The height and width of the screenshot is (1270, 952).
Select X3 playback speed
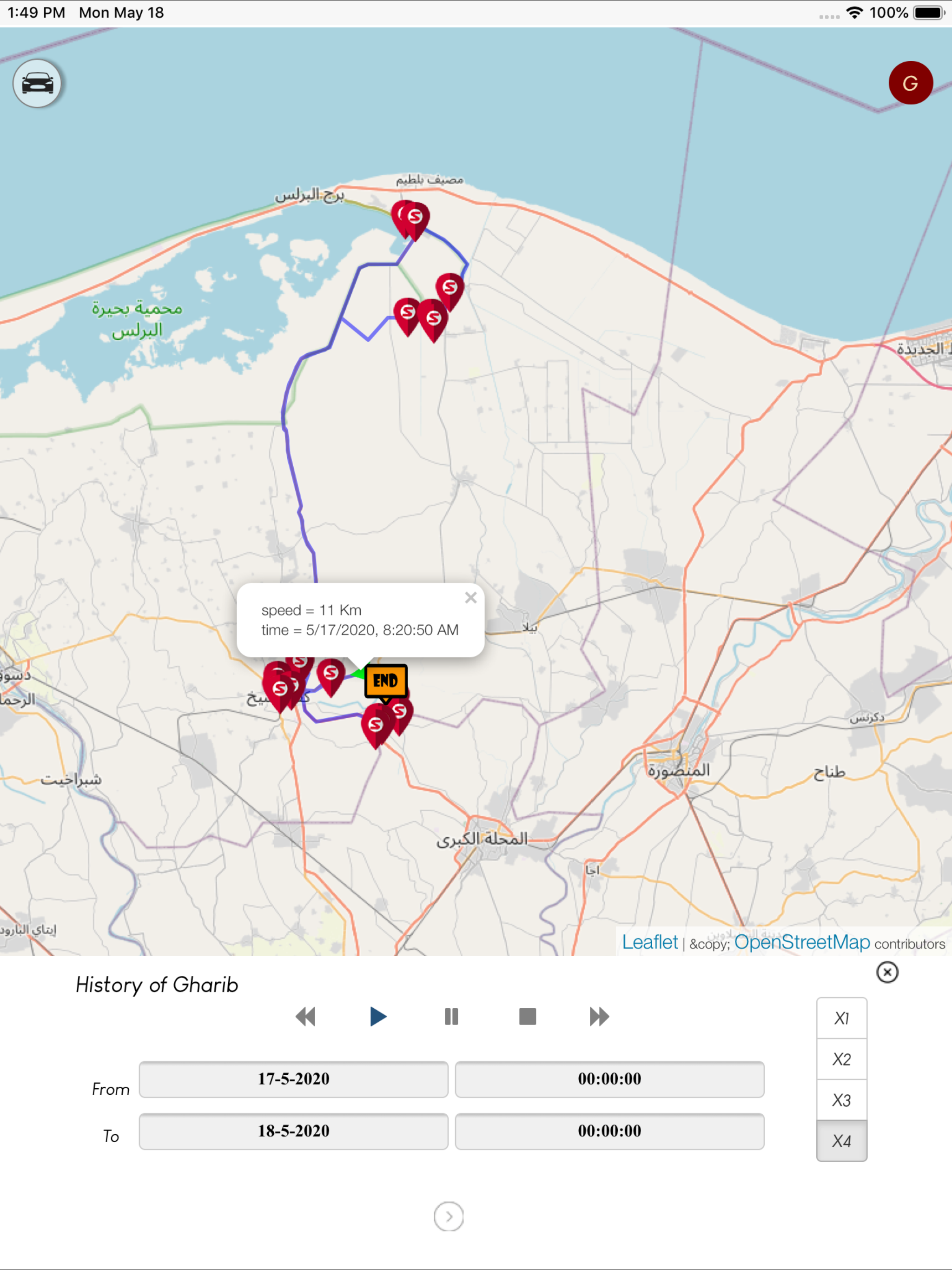pos(841,1099)
